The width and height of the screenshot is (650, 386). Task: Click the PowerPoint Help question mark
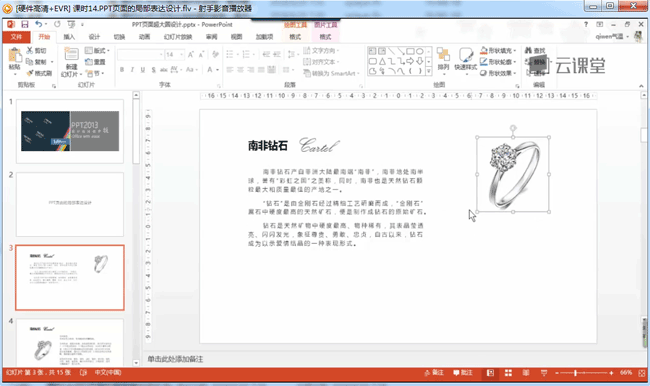(x=586, y=24)
